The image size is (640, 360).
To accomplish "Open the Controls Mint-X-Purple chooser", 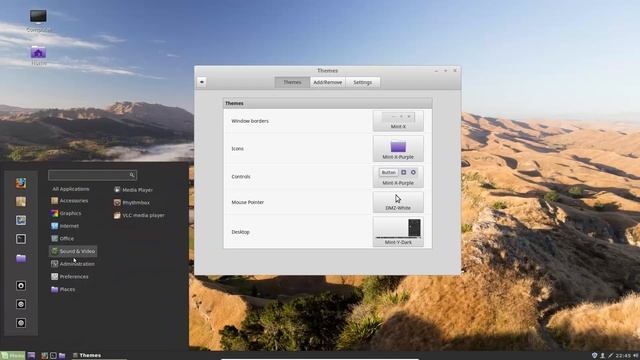I will click(x=398, y=177).
